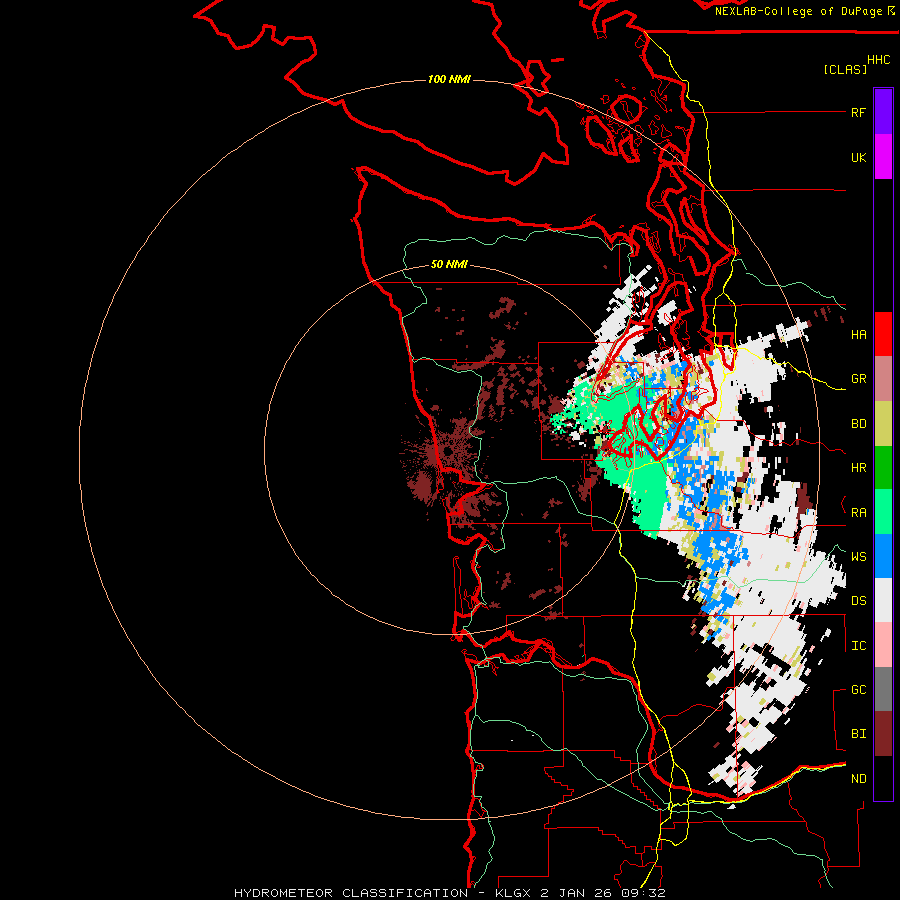Viewport: 900px width, 900px height.
Task: Click the DS white legend swatch
Action: pos(883,600)
